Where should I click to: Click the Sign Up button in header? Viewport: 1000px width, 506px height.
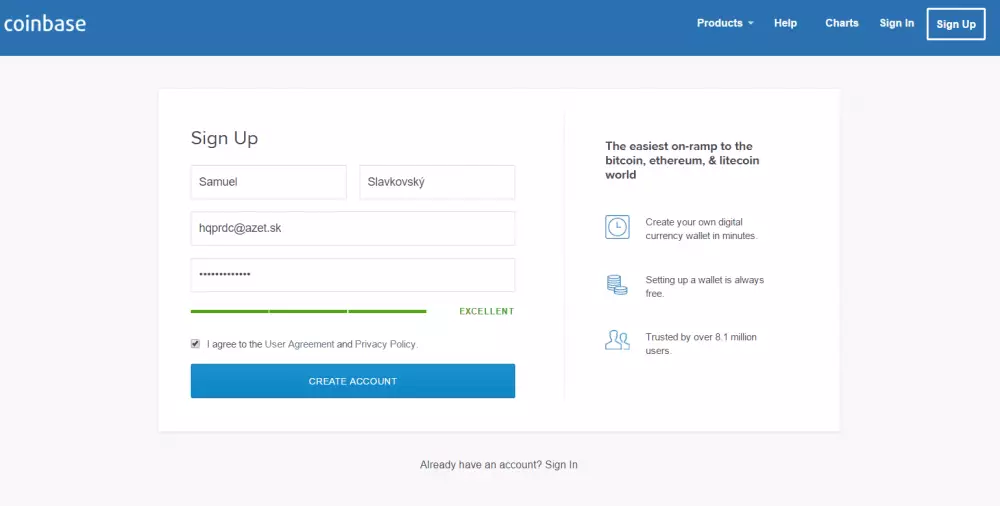[955, 24]
